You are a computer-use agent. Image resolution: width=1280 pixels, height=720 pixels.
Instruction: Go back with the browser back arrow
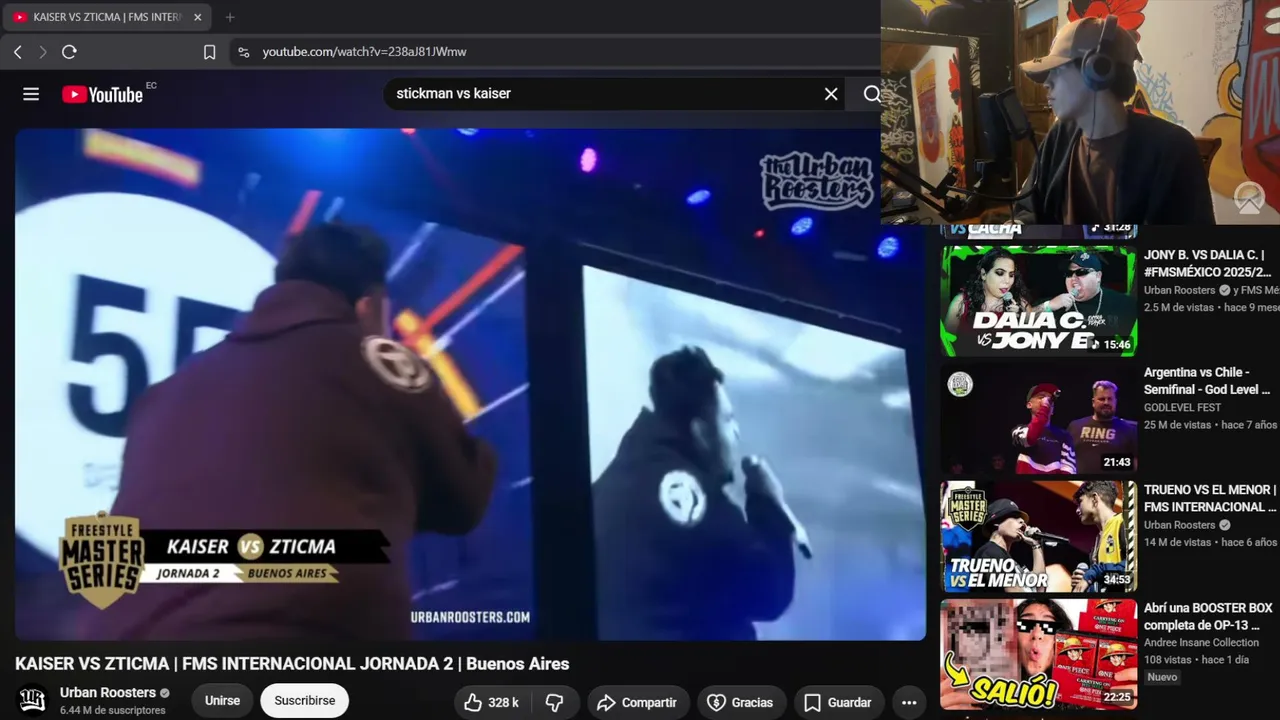click(x=18, y=52)
